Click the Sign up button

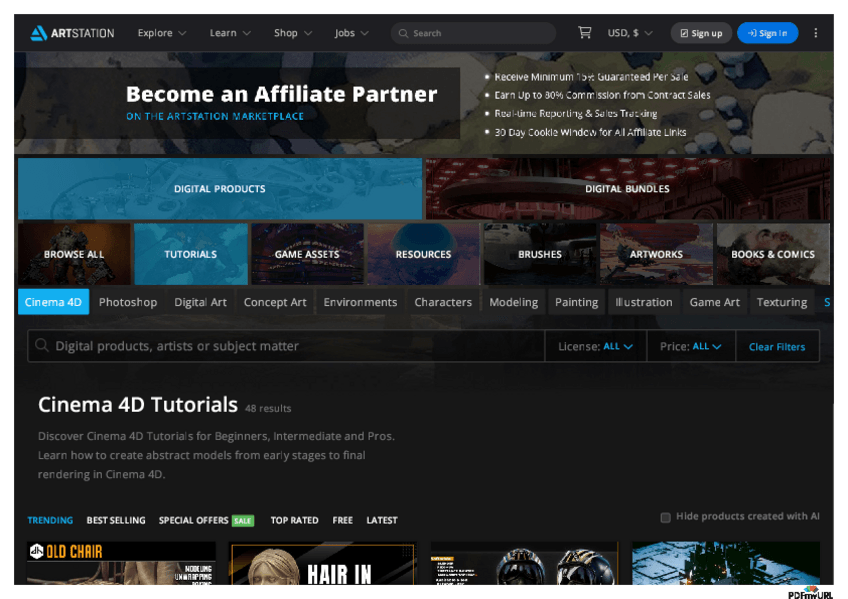(700, 33)
